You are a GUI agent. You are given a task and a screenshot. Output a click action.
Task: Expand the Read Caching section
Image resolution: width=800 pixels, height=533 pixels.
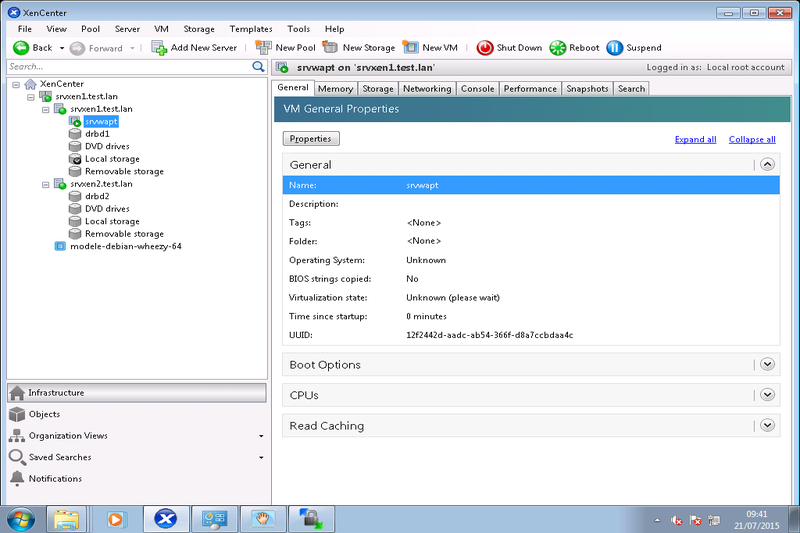click(x=767, y=425)
